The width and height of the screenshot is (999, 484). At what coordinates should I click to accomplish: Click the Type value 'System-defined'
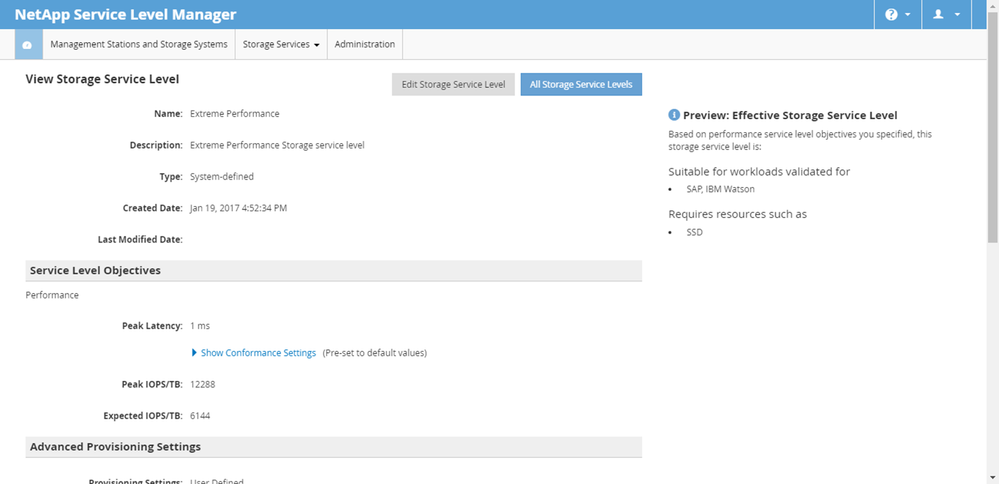pos(222,176)
